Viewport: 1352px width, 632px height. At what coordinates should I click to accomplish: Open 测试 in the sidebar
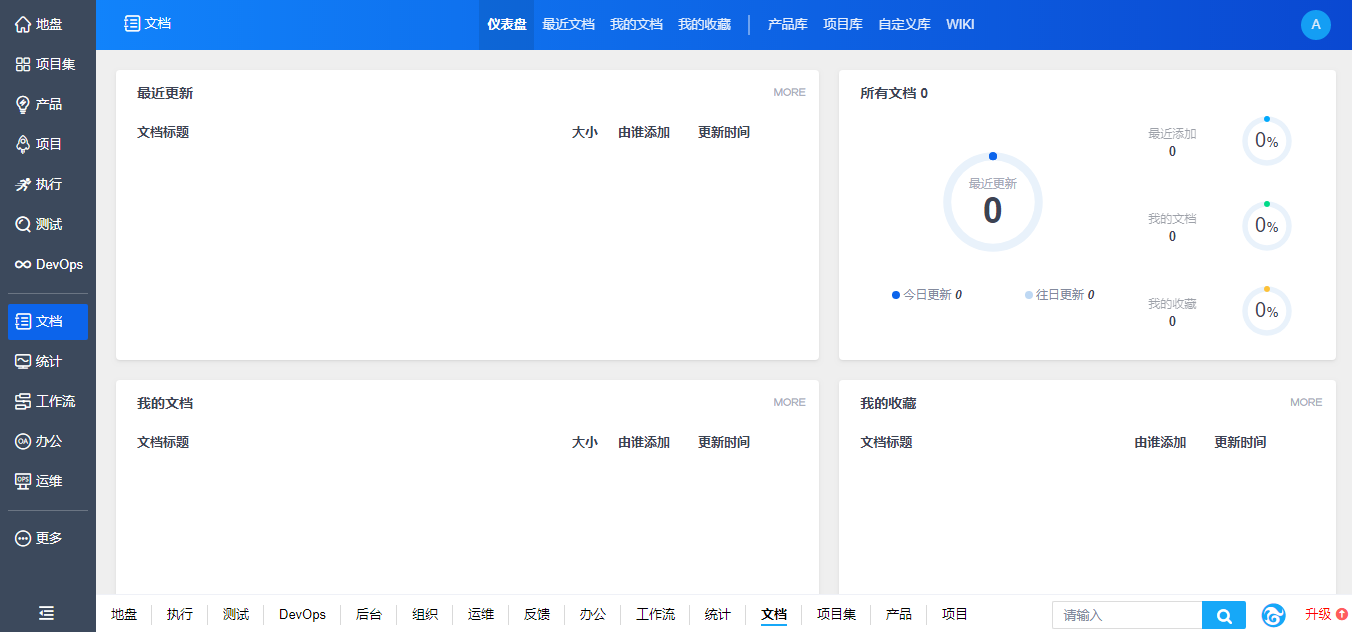(x=47, y=224)
